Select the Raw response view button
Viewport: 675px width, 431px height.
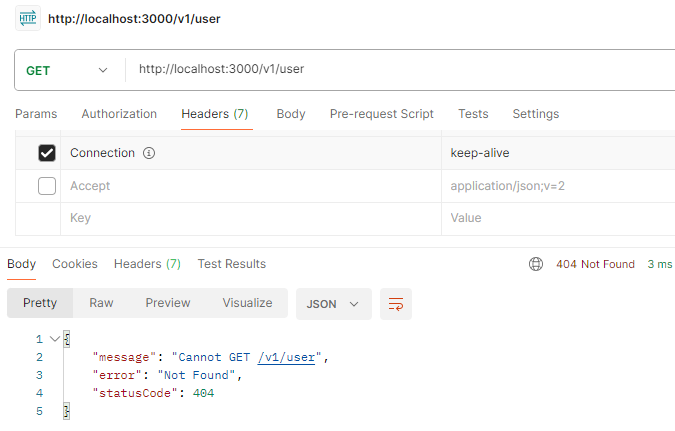click(x=101, y=303)
